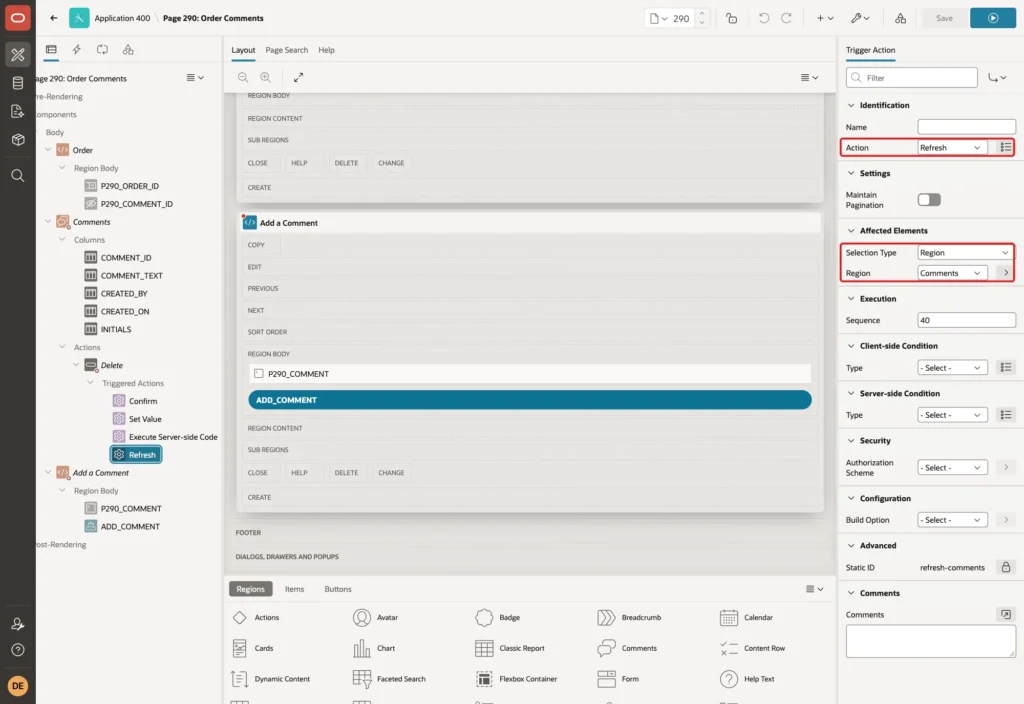This screenshot has width=1024, height=704.
Task: Open the Authorization Scheme dropdown
Action: coord(952,468)
